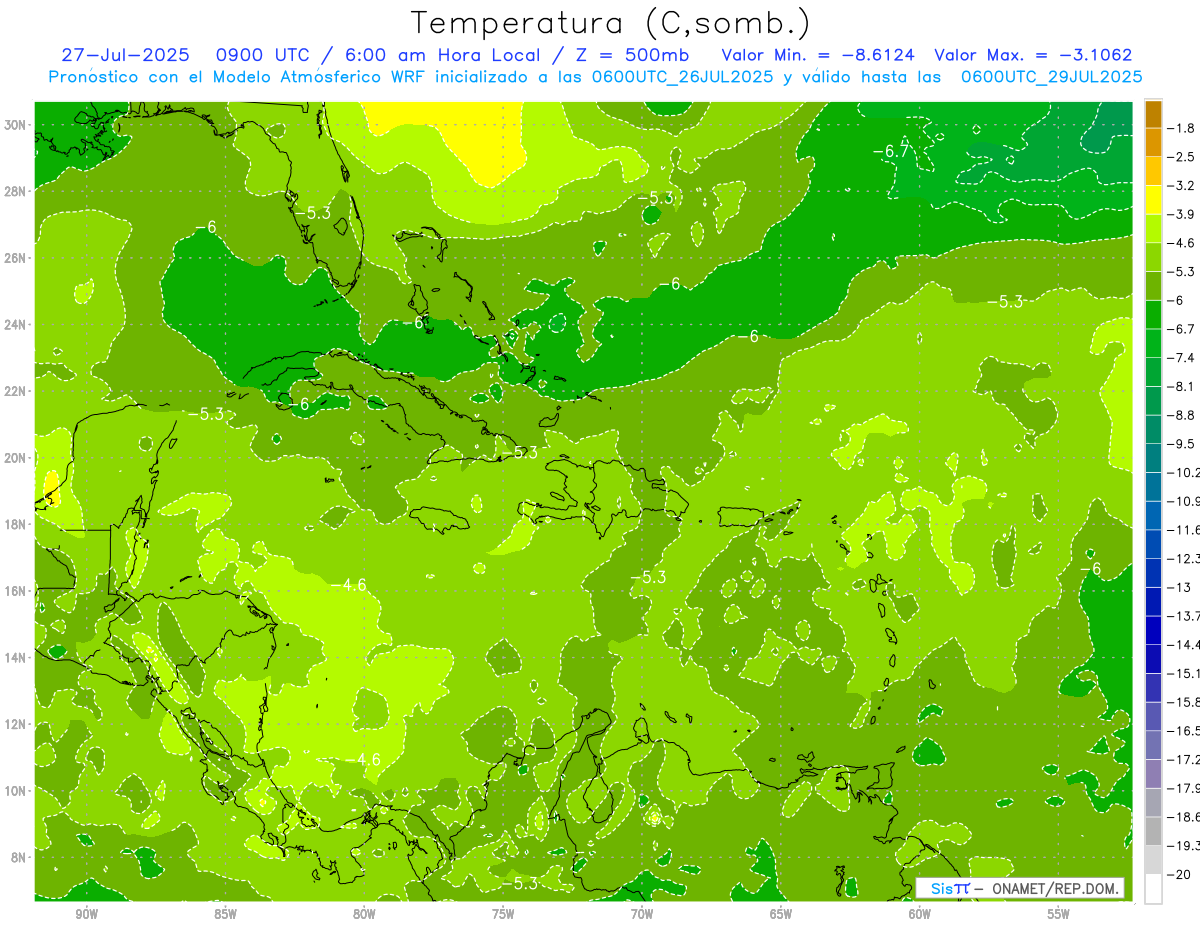
Task: Click the "-6.7" contour label on the map
Action: [x=890, y=151]
